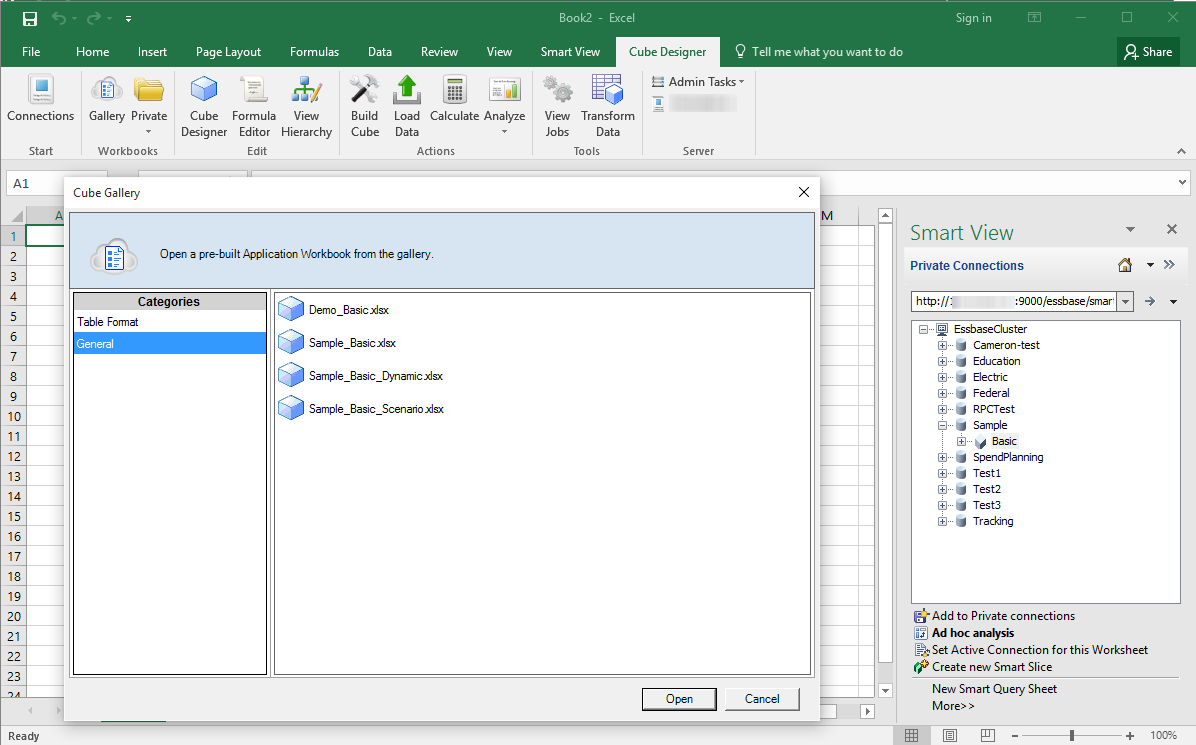Screen dimensions: 1196x745
Task: Switch to Page Layout view in status bar
Action: [x=950, y=736]
